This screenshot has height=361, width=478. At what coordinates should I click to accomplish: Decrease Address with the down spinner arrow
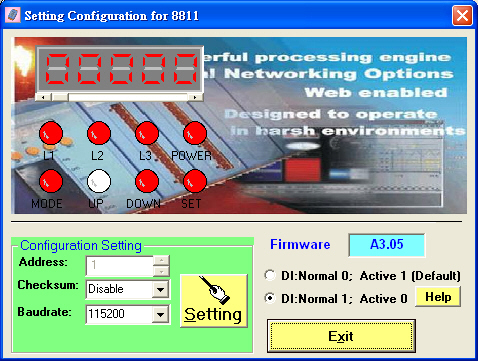click(x=161, y=271)
